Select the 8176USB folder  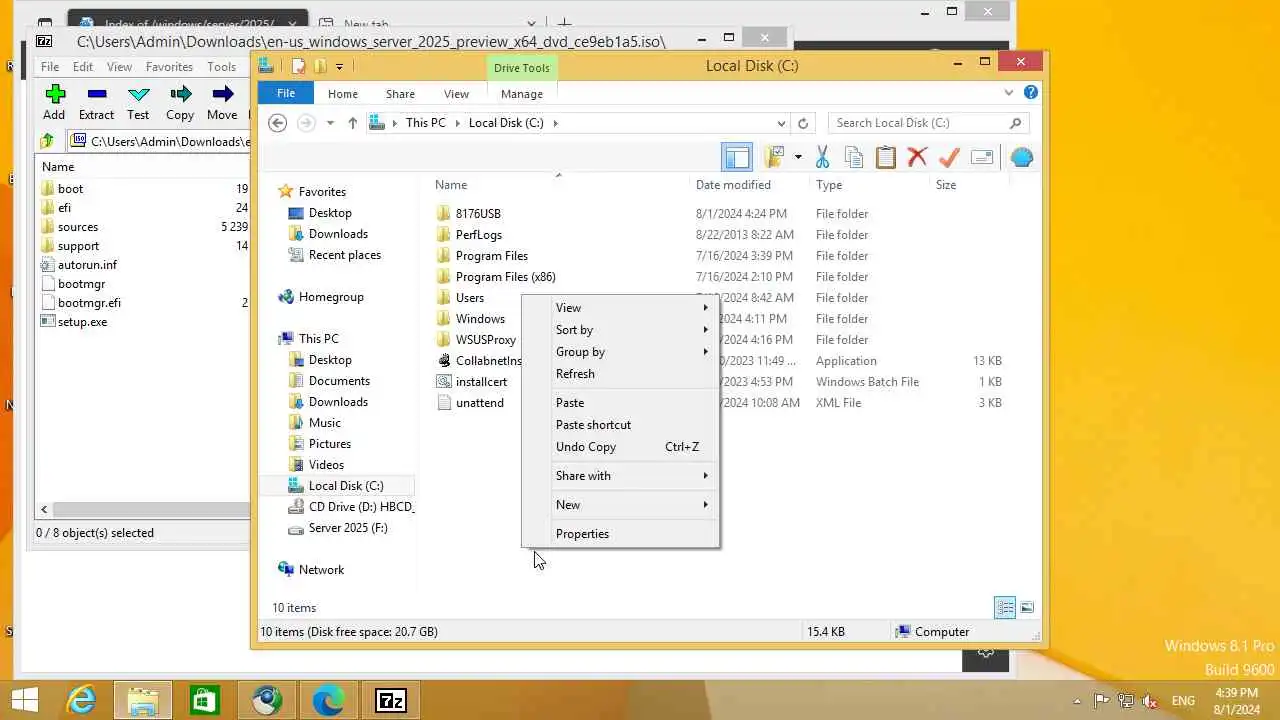tap(478, 213)
